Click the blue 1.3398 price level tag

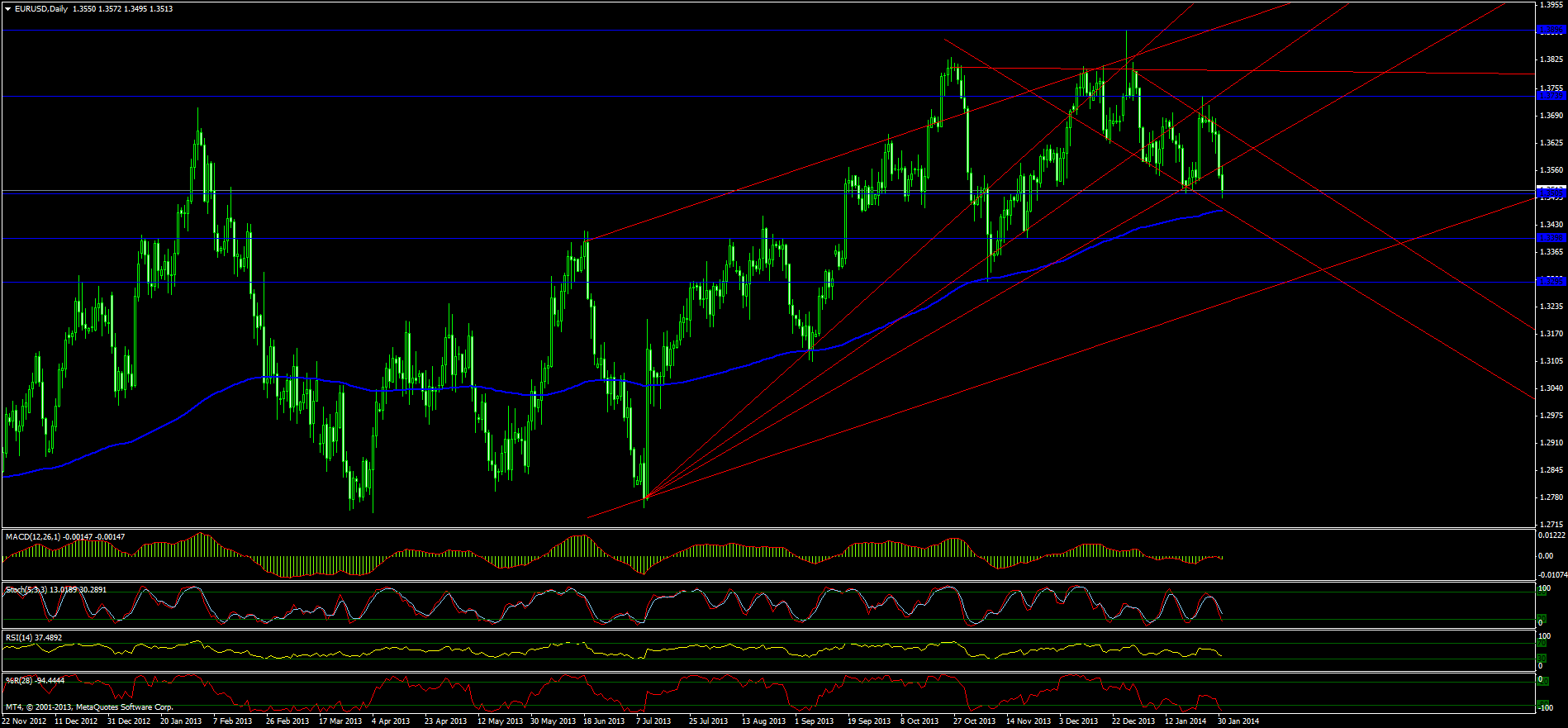(1550, 238)
